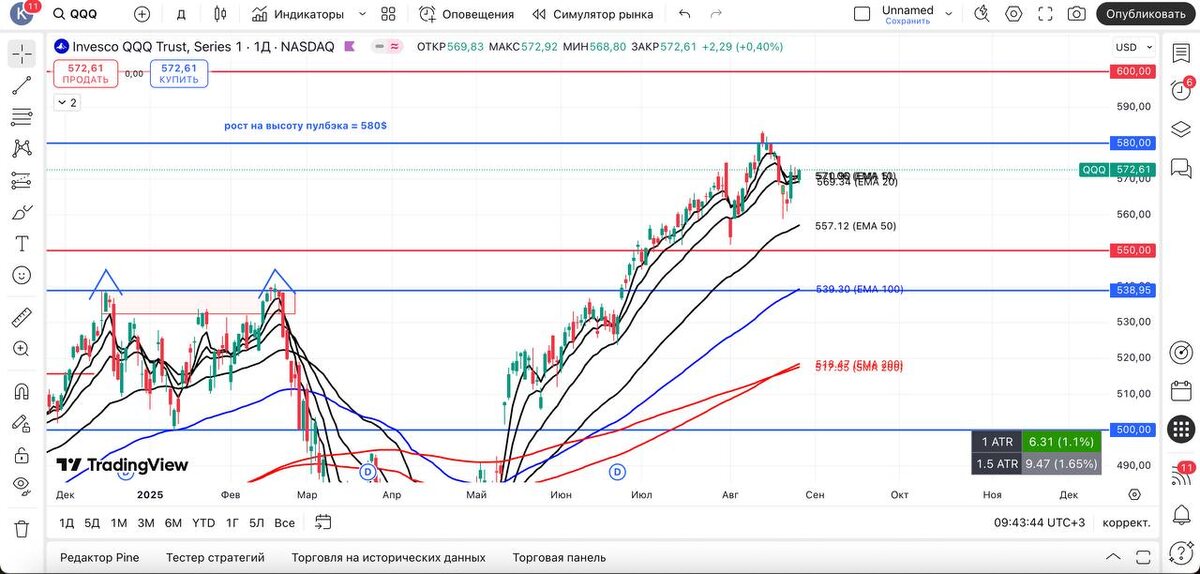Select the 1Д date range

coord(67,523)
